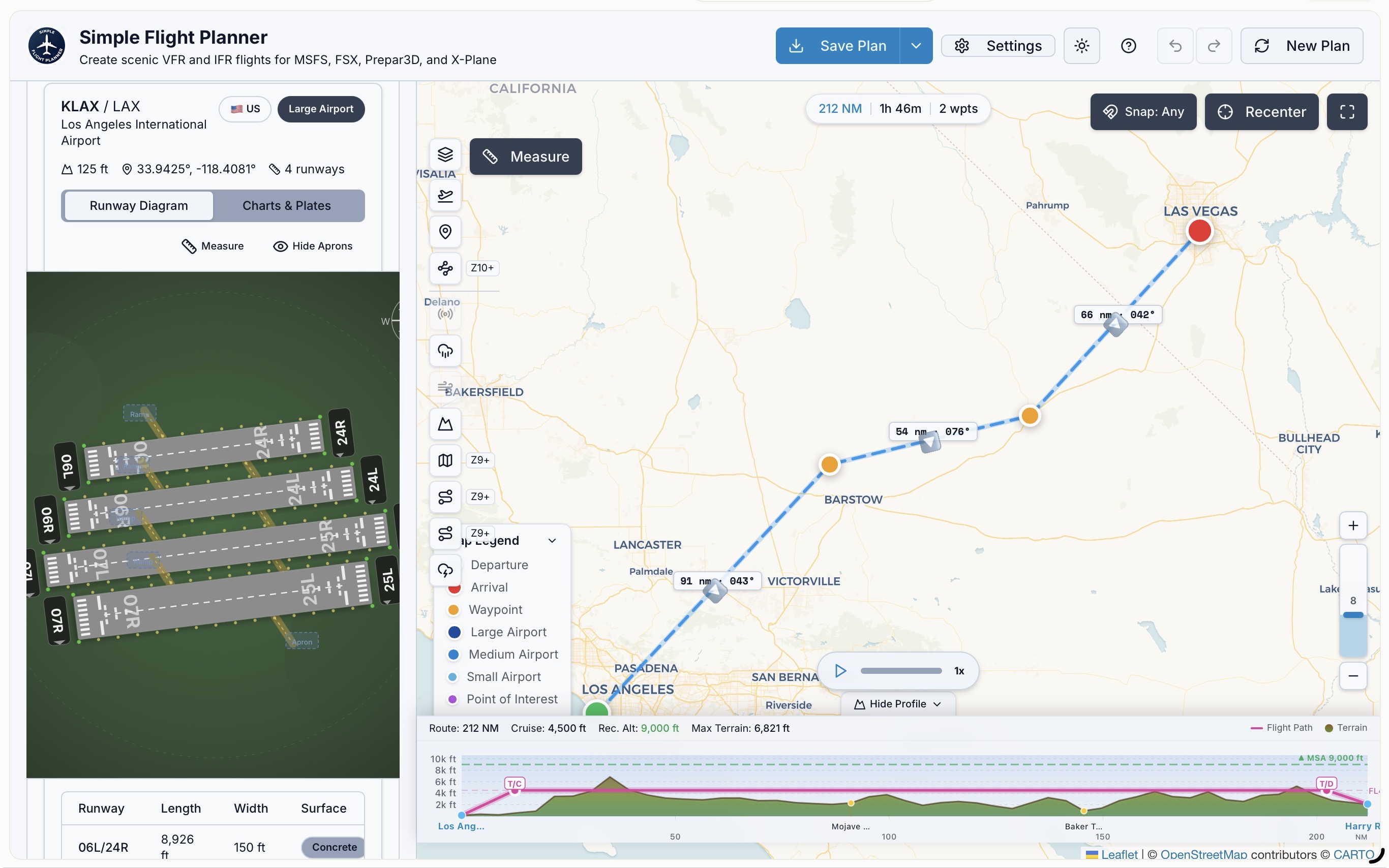Image resolution: width=1389 pixels, height=868 pixels.
Task: Play the flight route animation
Action: tap(840, 671)
